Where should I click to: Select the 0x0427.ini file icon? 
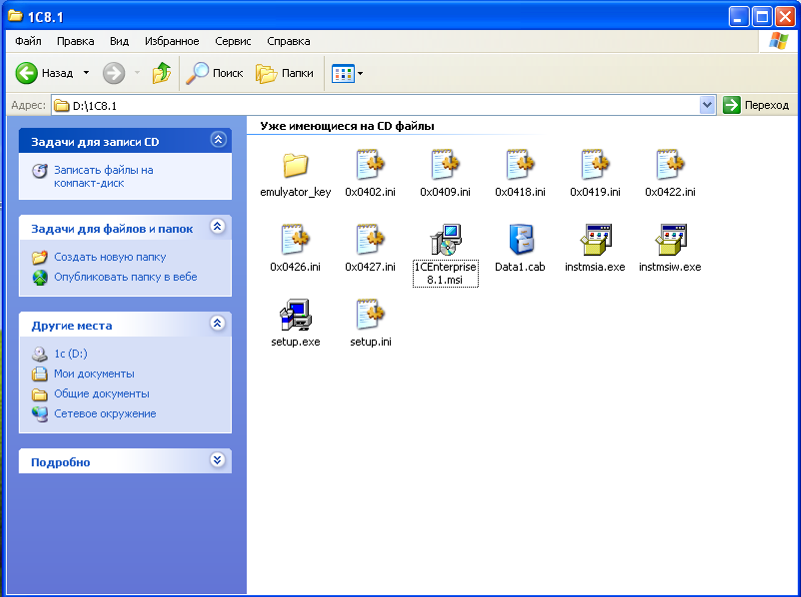370,240
